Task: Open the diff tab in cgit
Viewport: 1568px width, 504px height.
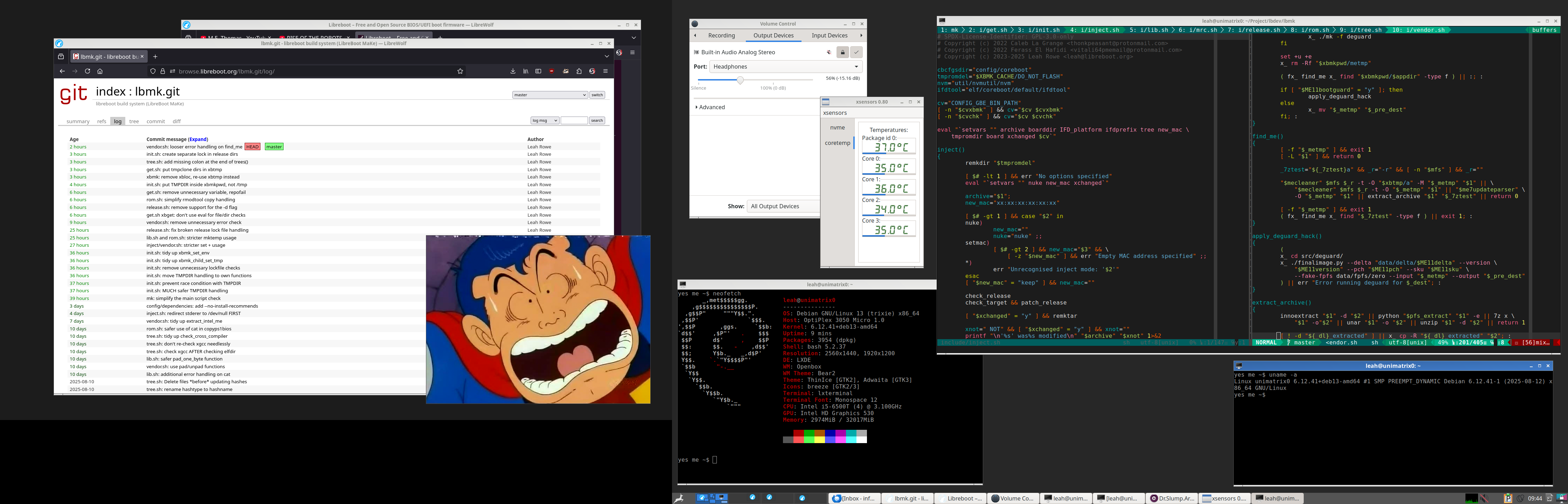Action: coord(176,121)
